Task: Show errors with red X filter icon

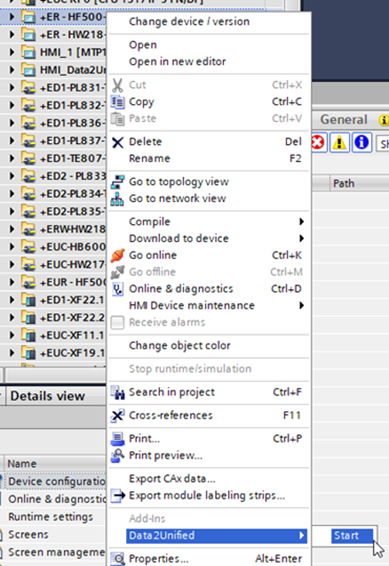Action: (318, 143)
